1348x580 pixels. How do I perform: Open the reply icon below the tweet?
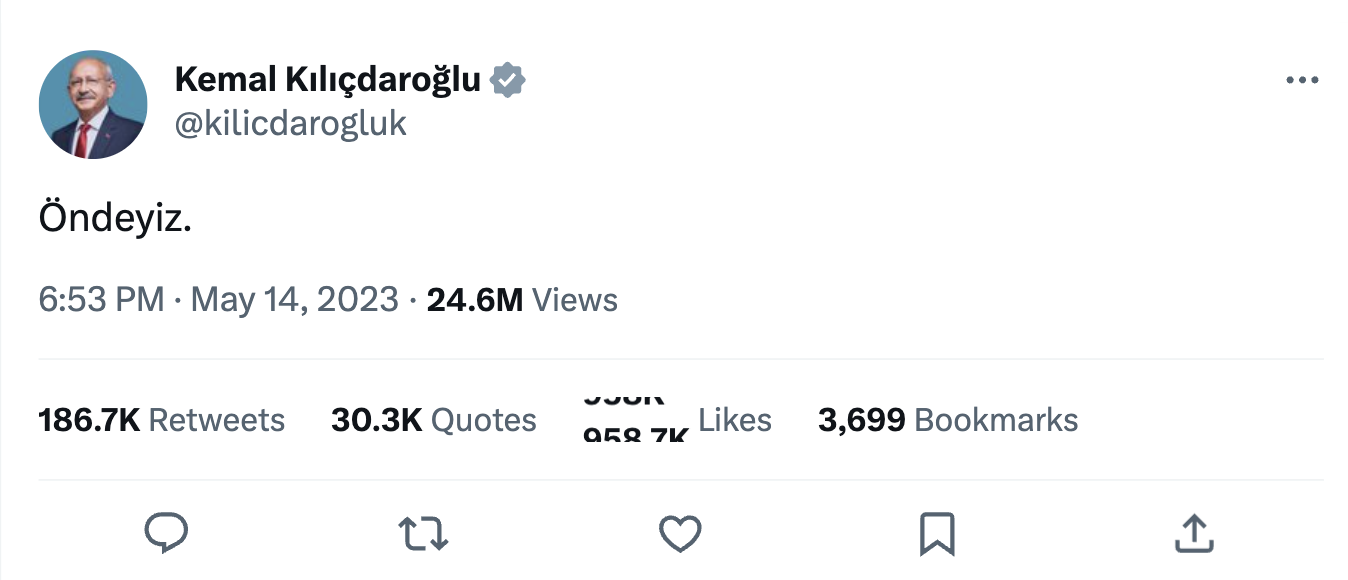click(x=166, y=533)
